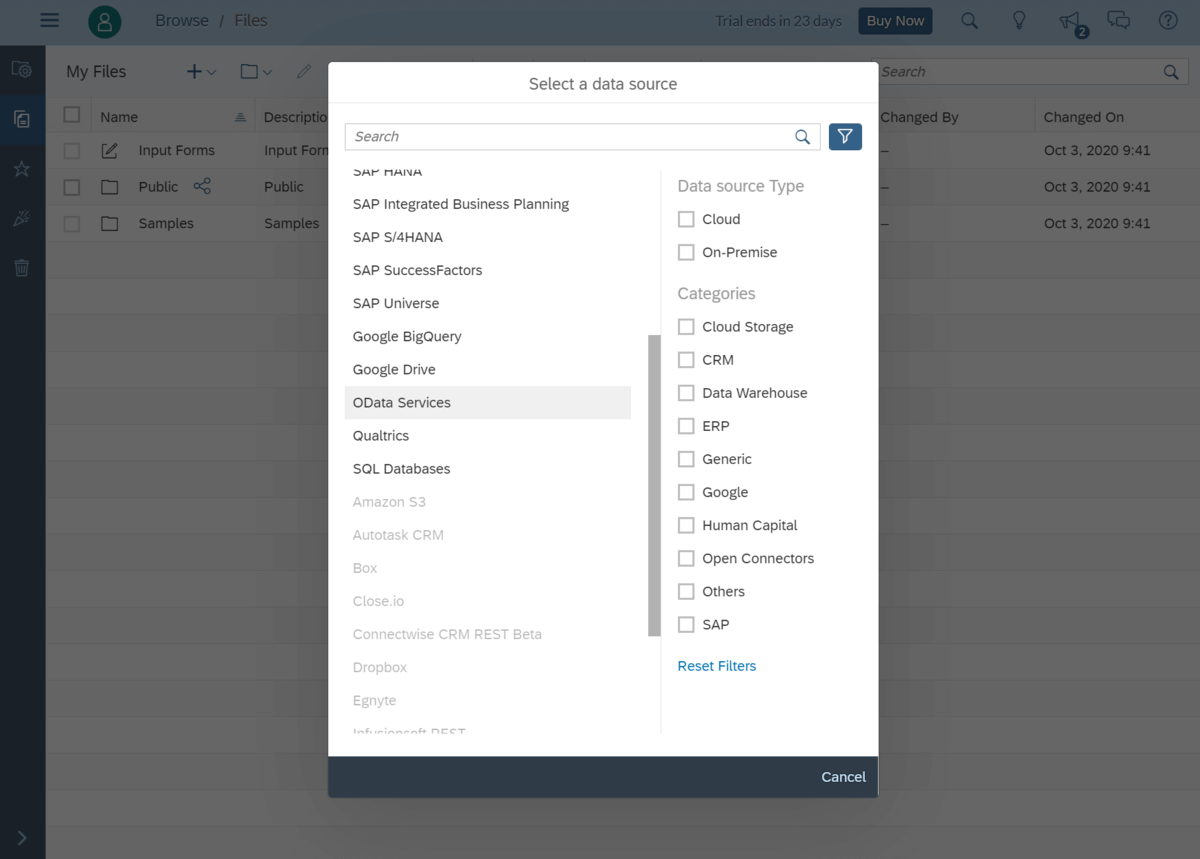The width and height of the screenshot is (1200, 859).
Task: Open the notifications megaphone icon
Action: point(1069,21)
